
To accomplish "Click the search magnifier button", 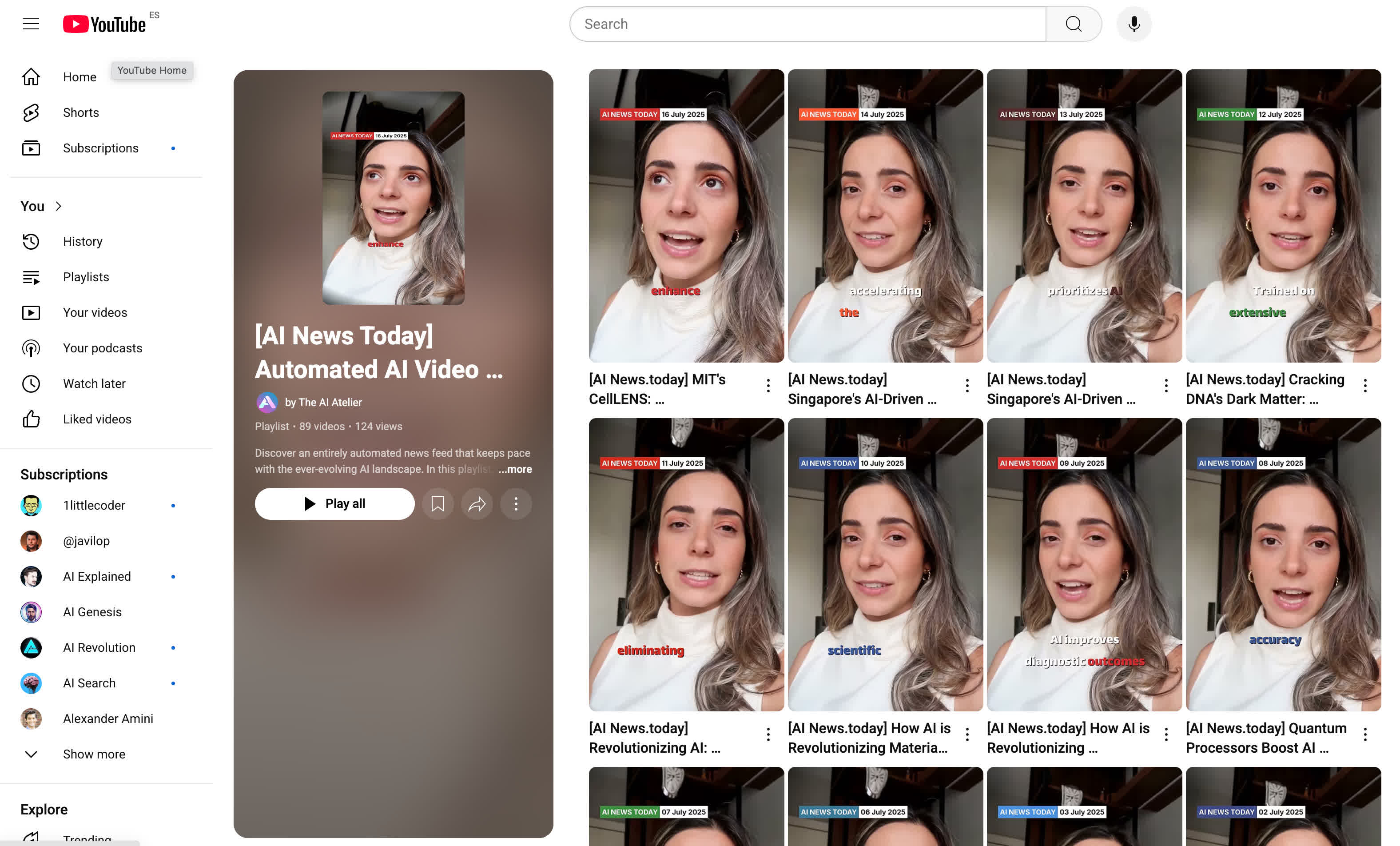I will coord(1073,24).
